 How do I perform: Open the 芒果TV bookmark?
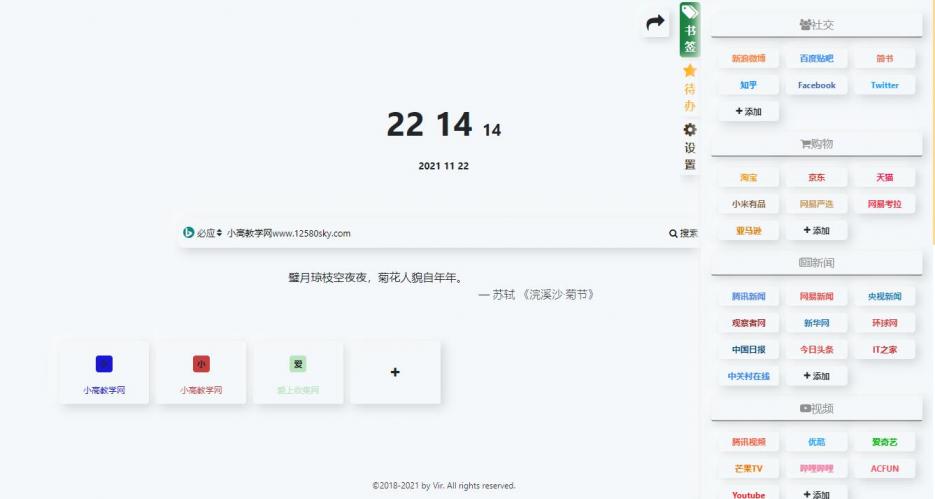[x=748, y=469]
